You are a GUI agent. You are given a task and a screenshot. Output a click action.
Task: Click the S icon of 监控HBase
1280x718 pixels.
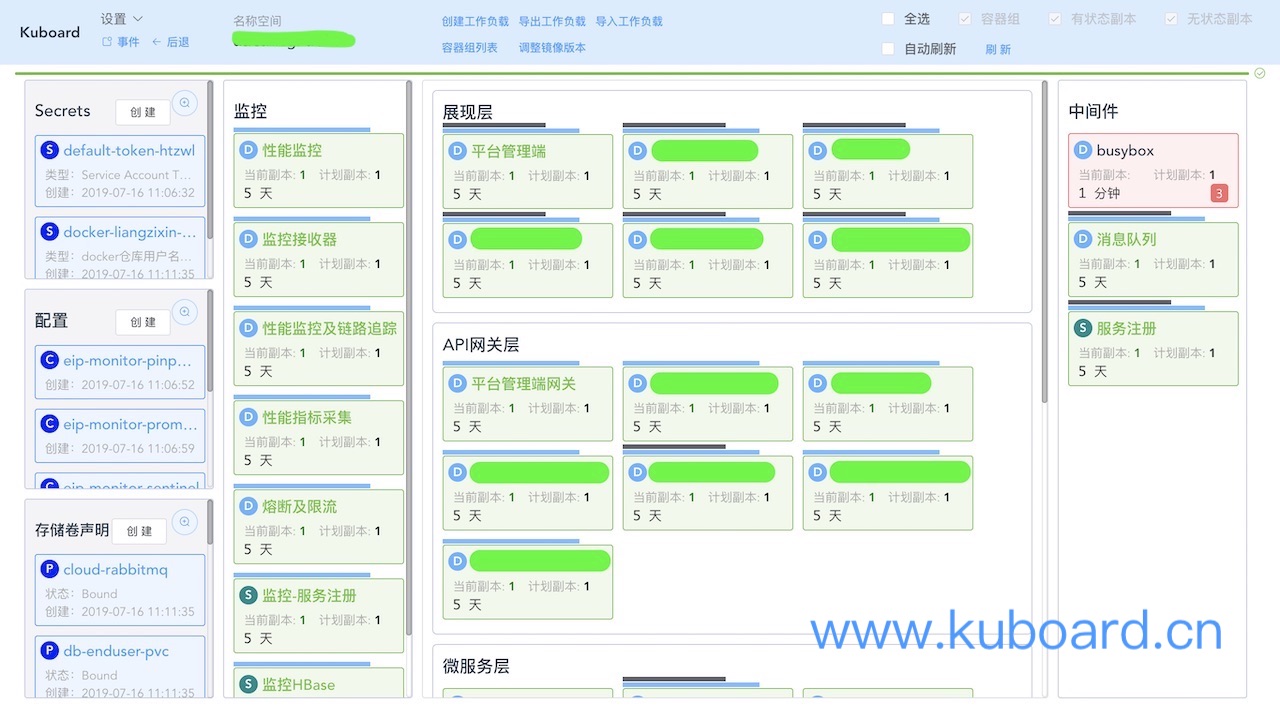249,684
